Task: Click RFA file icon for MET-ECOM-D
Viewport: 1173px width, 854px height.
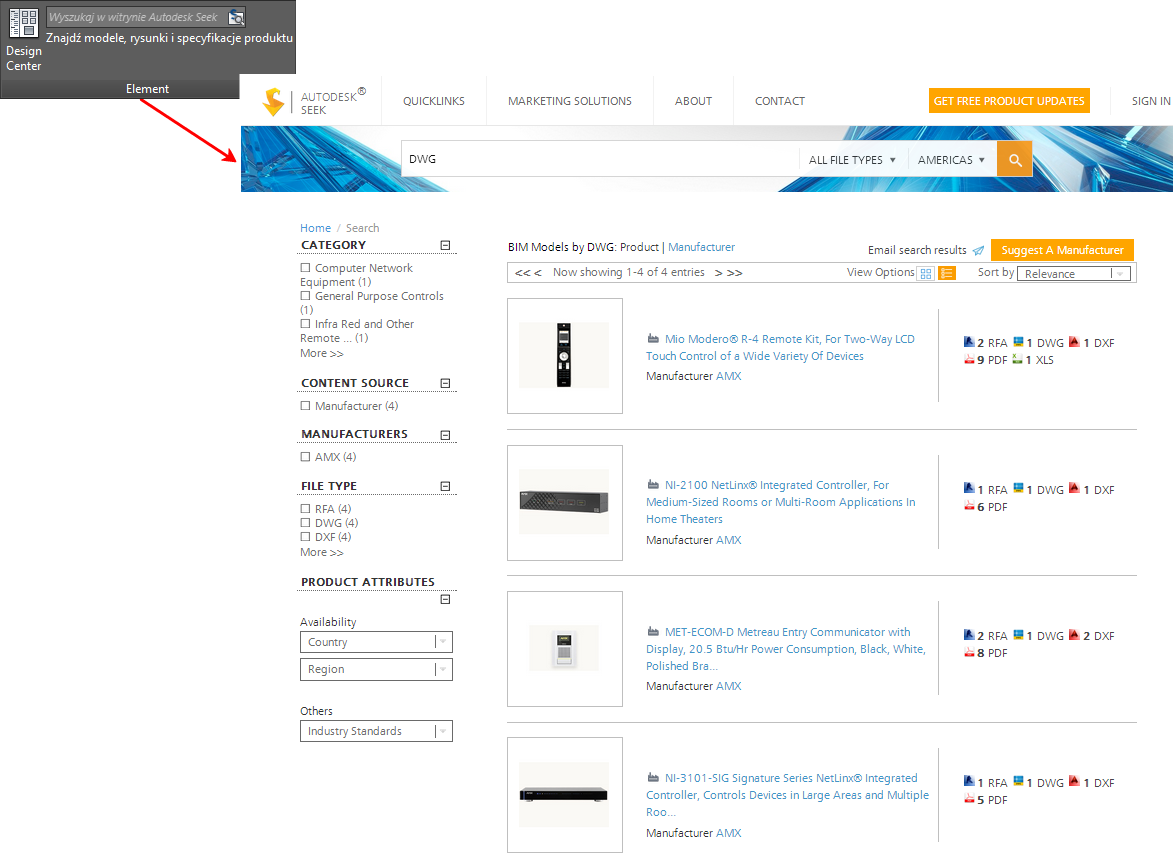Action: point(969,635)
